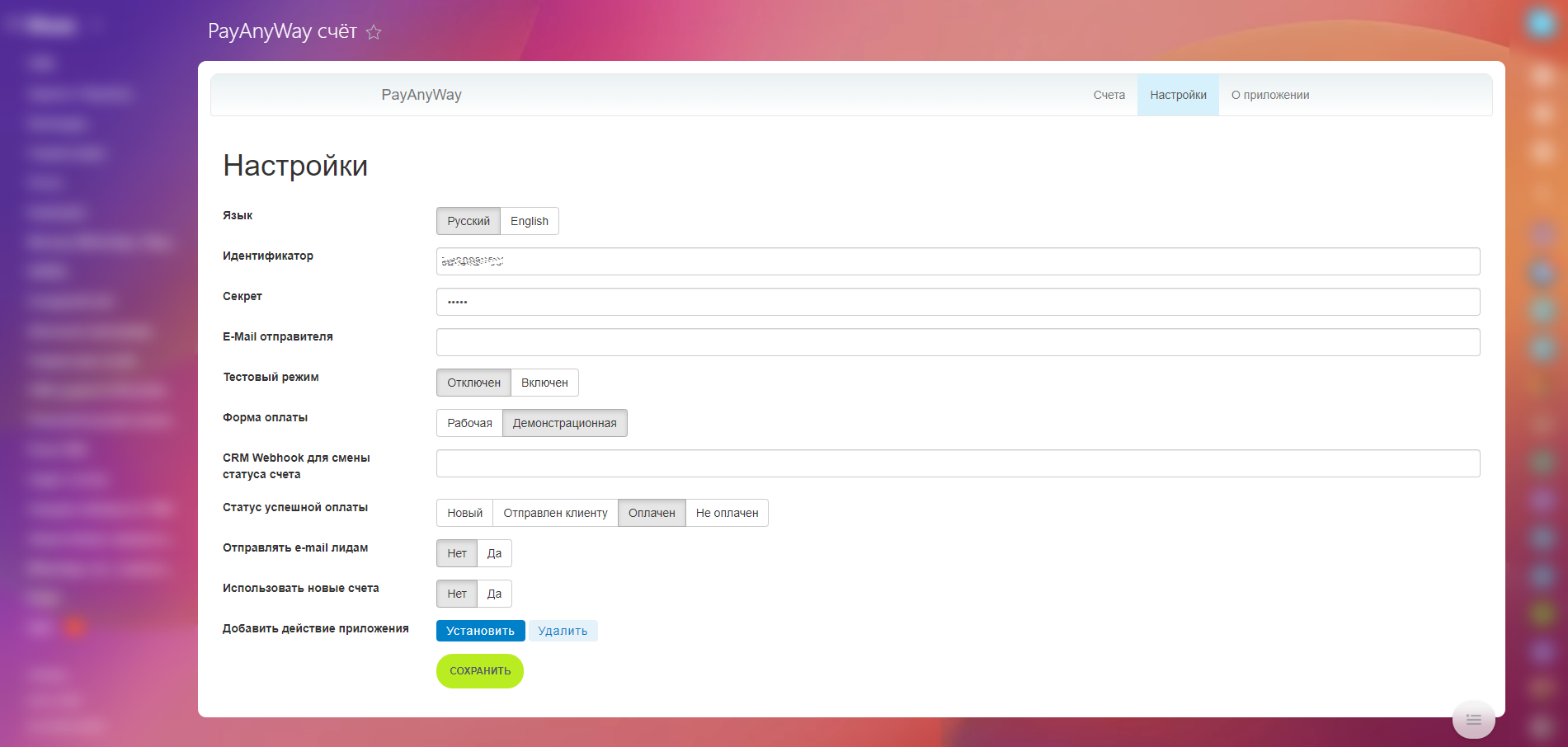Choose Рабочая payment form

click(x=469, y=423)
